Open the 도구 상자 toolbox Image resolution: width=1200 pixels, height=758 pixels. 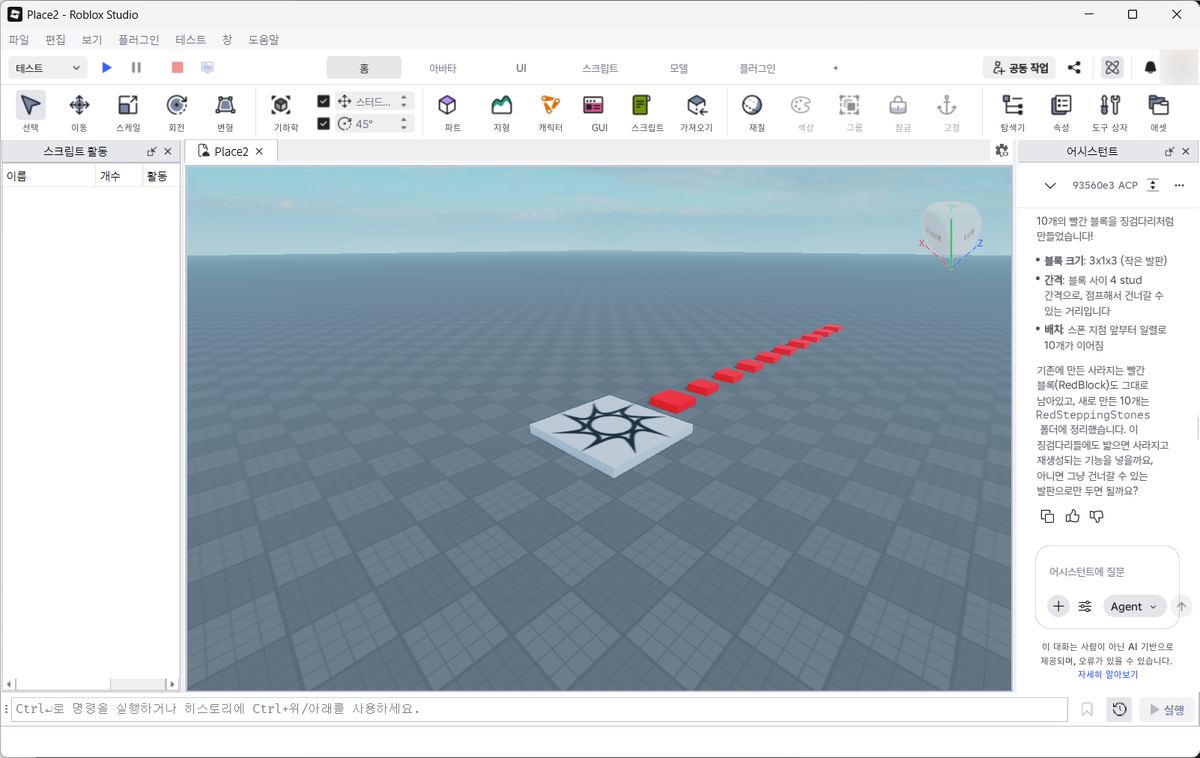coord(1109,113)
